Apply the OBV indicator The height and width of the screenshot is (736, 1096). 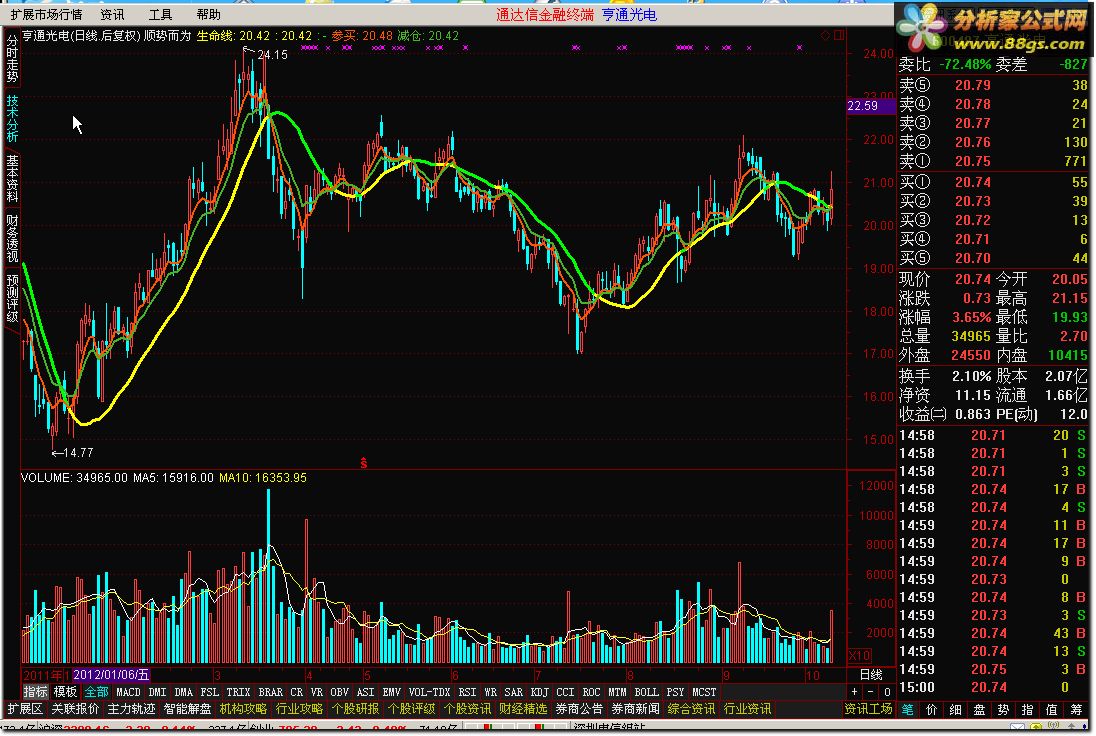point(339,692)
